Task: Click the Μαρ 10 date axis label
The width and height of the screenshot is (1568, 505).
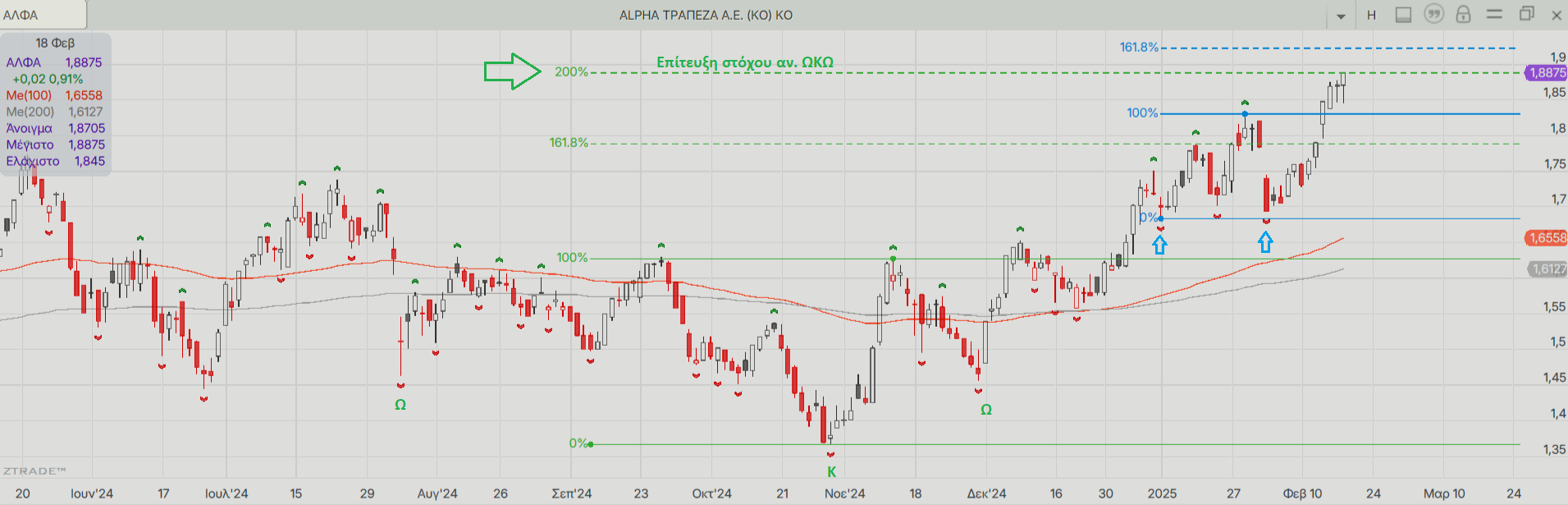Action: click(1444, 494)
